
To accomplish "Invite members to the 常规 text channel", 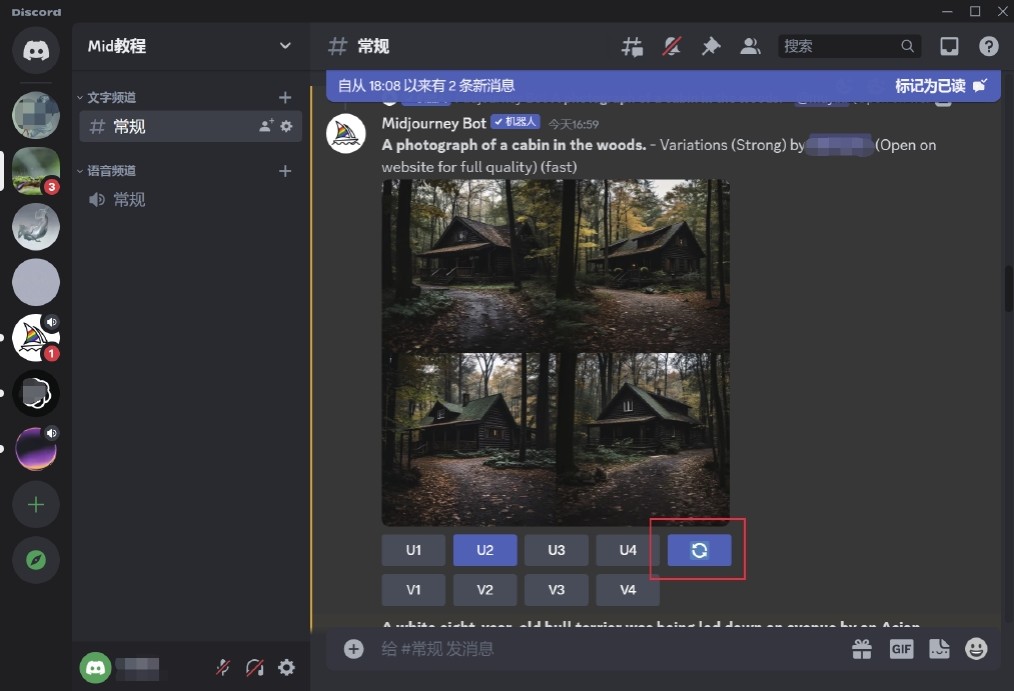I will point(266,126).
